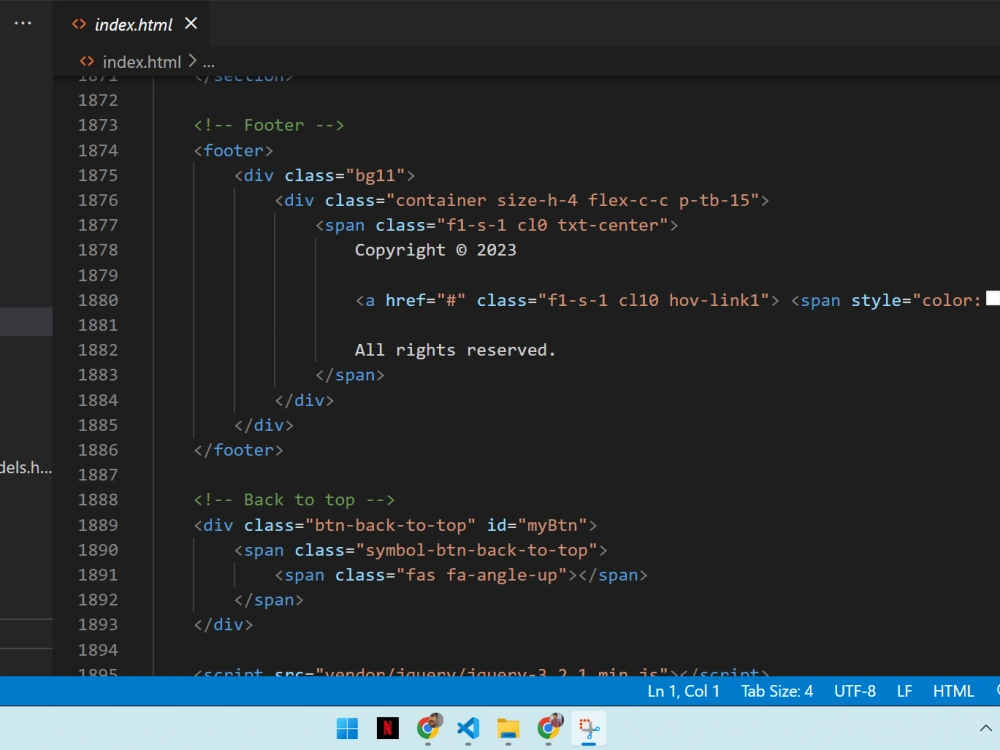
Task: Click "container size-h-4 flex-c-c p-tb-15" class string
Action: (573, 200)
